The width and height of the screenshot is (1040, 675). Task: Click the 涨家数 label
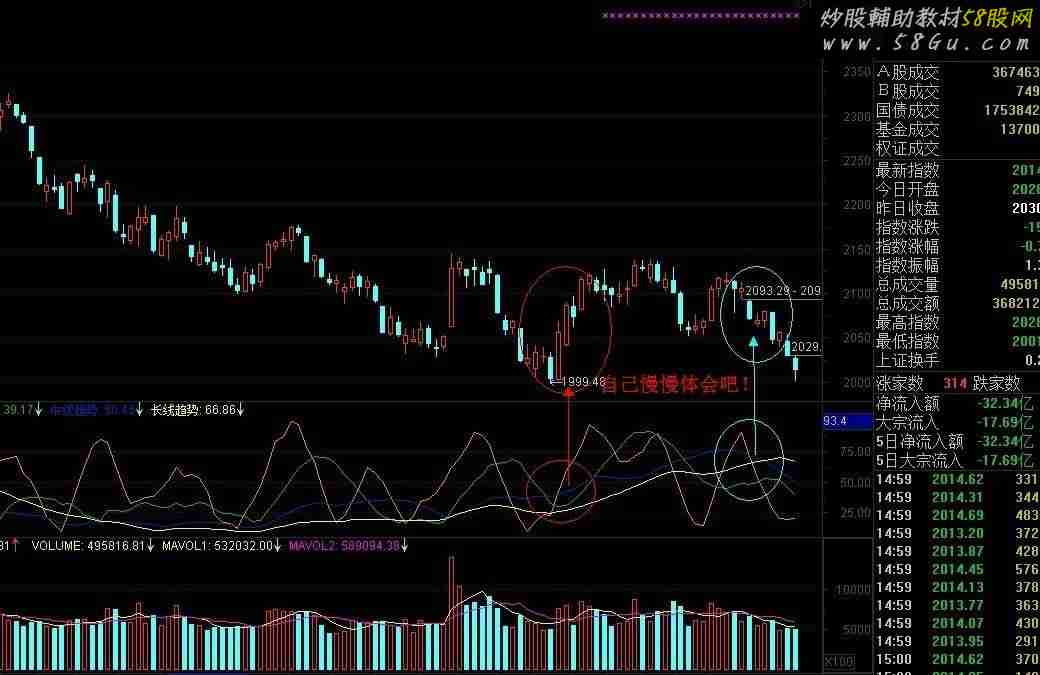[x=900, y=383]
